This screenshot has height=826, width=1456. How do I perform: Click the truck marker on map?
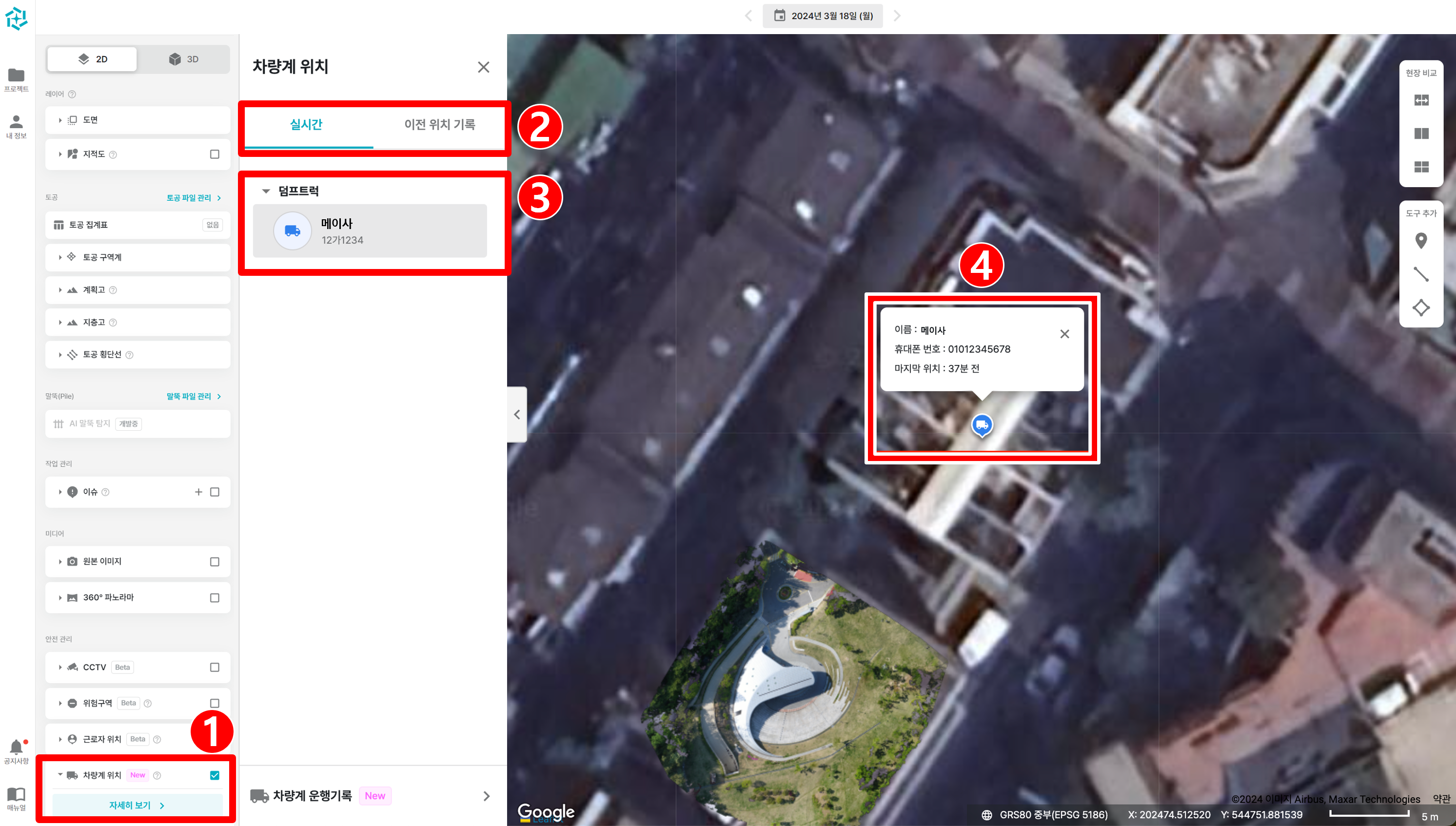tap(982, 424)
